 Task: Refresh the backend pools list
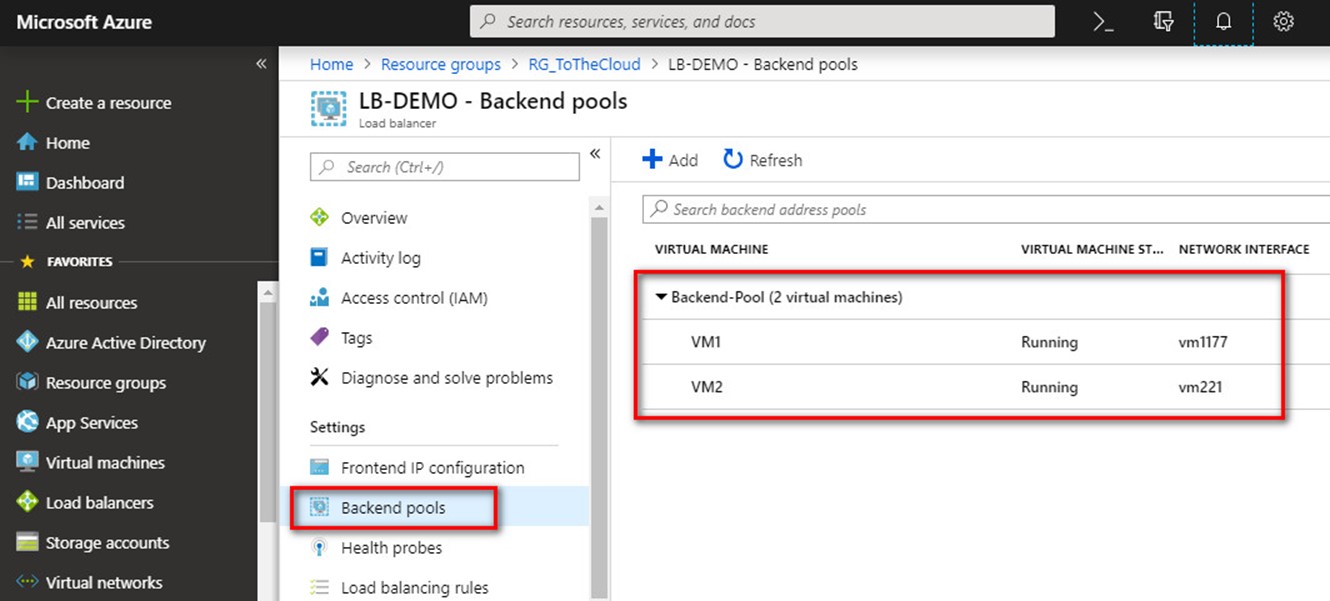coord(763,160)
